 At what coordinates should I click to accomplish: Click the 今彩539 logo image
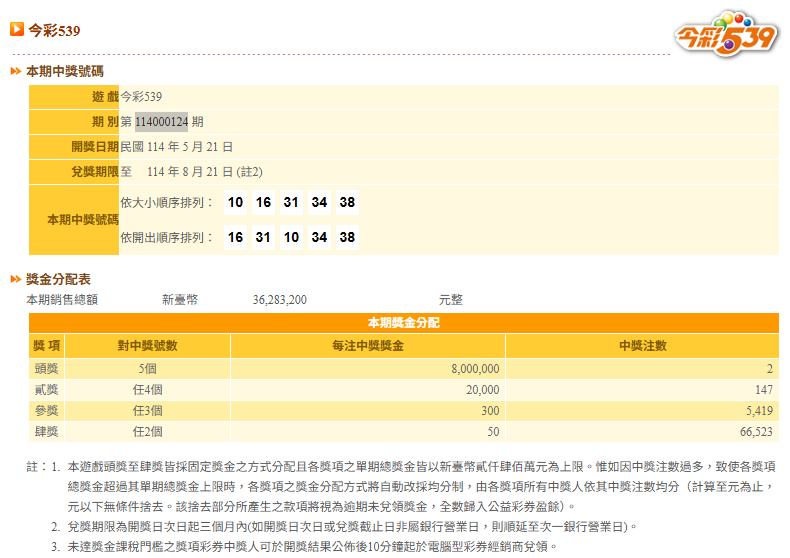(x=726, y=33)
